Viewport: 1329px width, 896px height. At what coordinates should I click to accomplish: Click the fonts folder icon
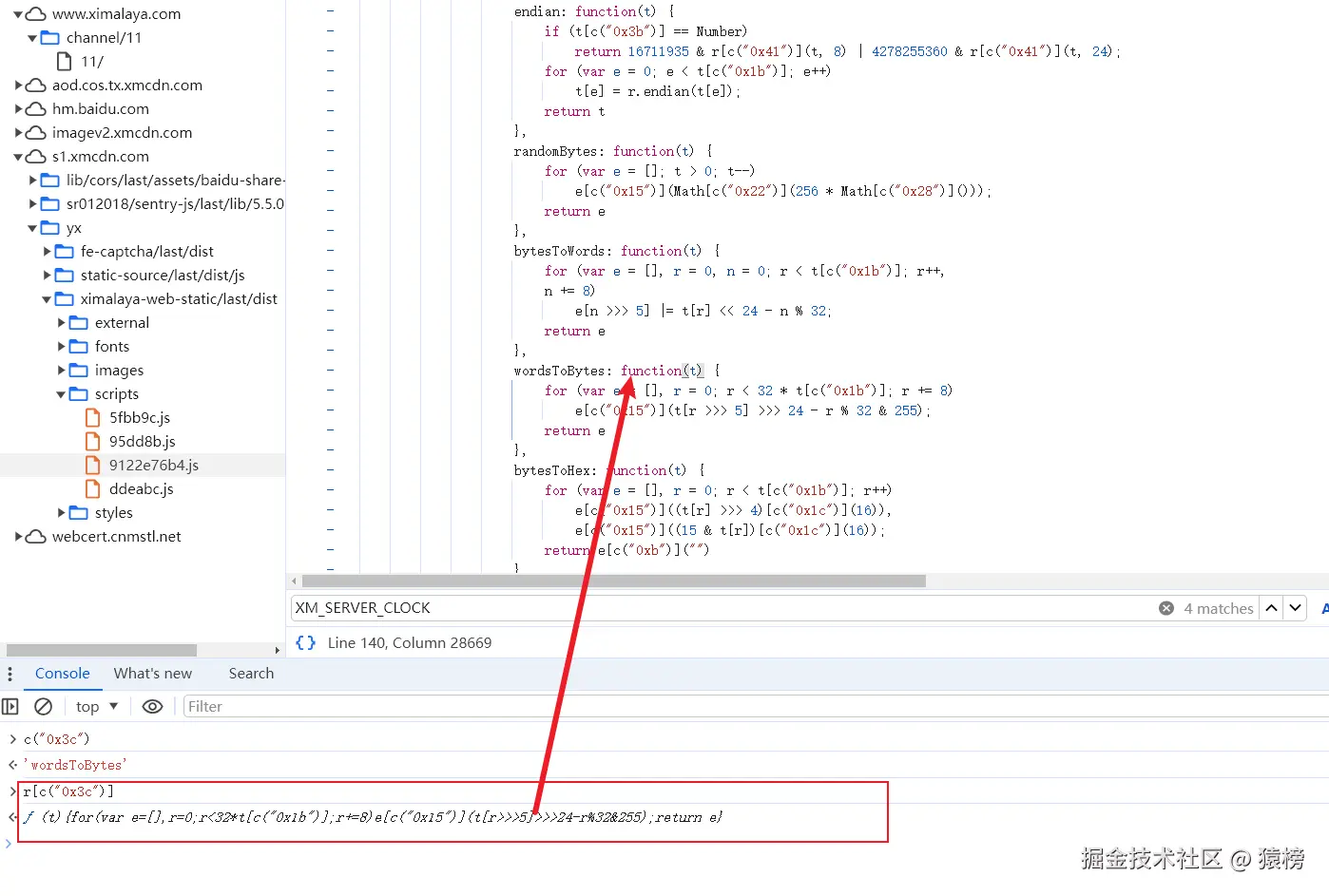pyautogui.click(x=79, y=347)
